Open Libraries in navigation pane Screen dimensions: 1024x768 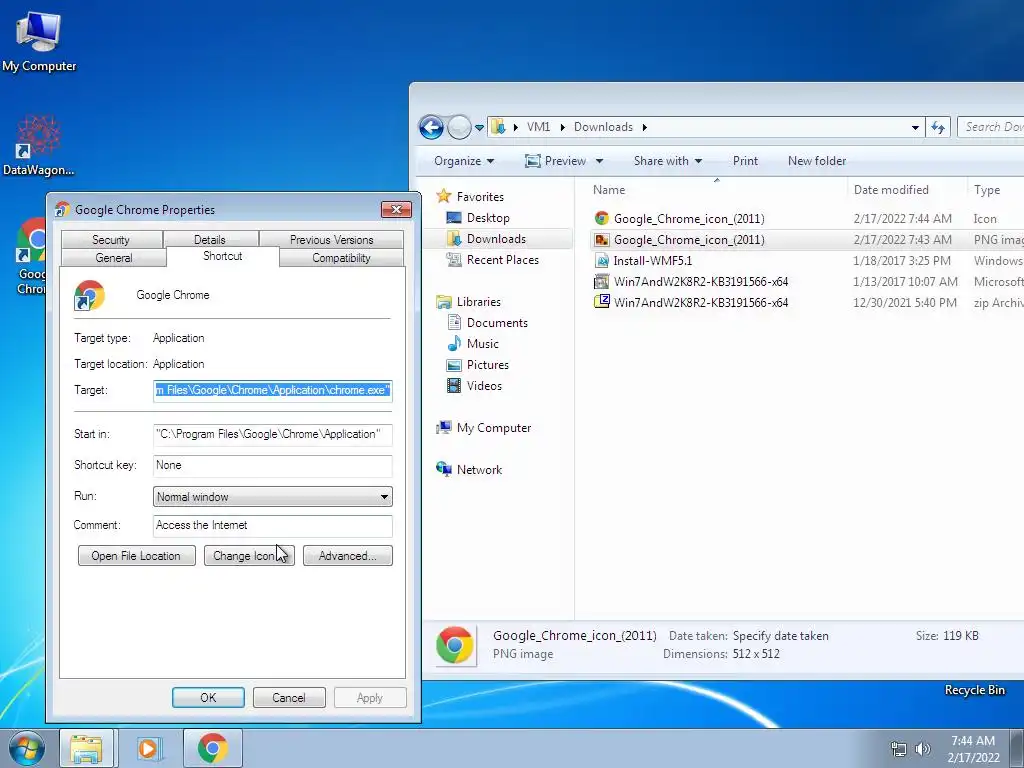pyautogui.click(x=478, y=302)
